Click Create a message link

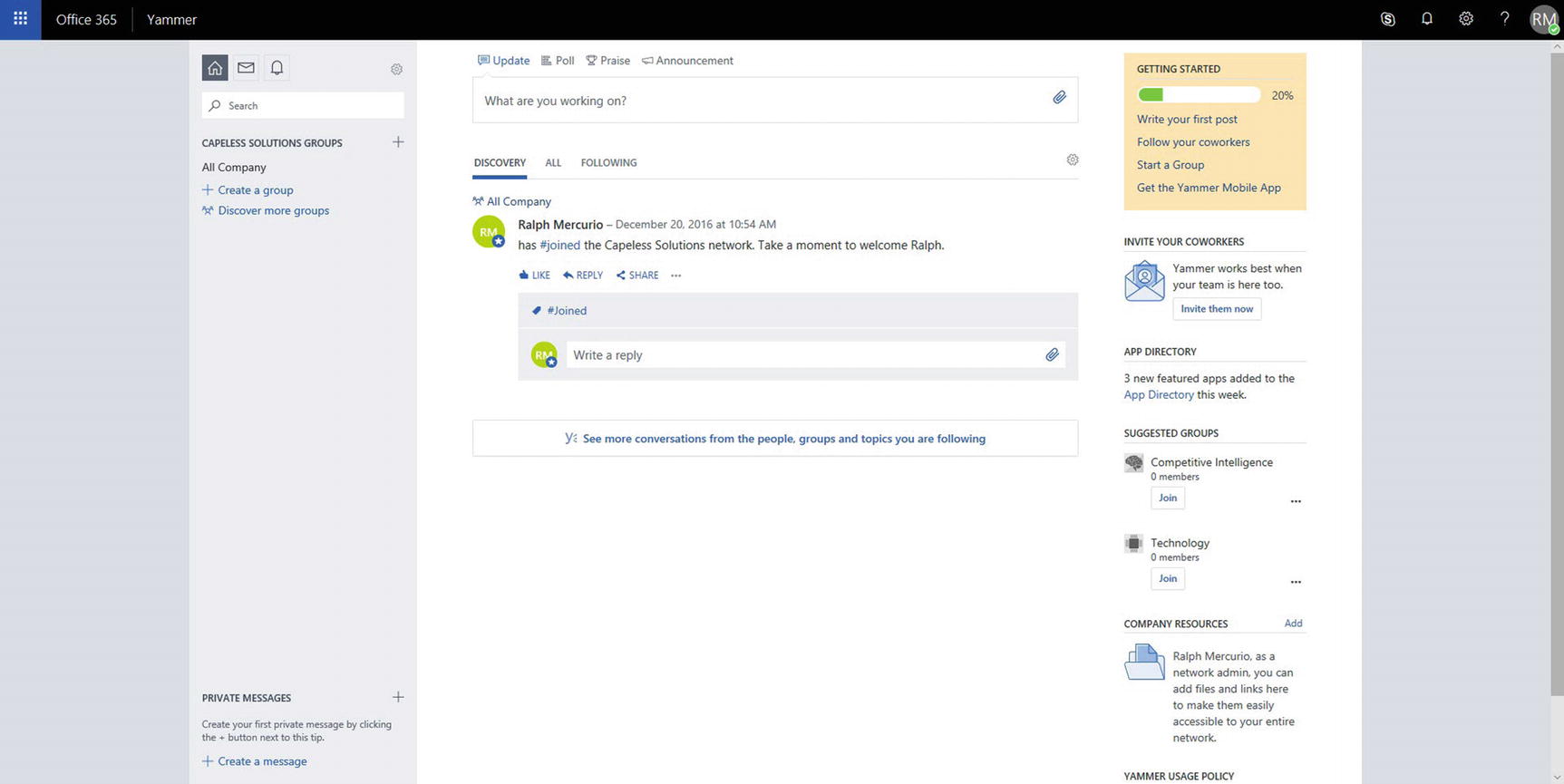[255, 761]
